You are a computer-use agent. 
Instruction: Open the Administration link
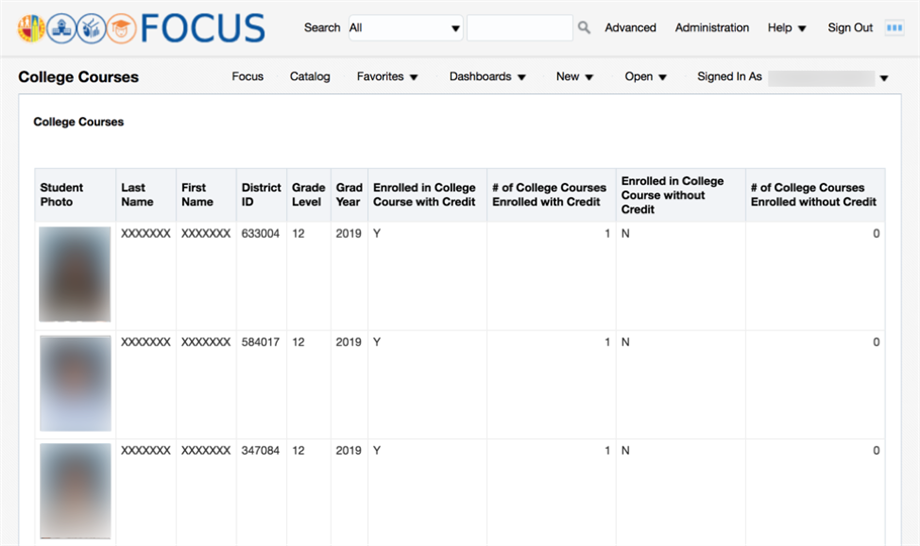tap(712, 28)
